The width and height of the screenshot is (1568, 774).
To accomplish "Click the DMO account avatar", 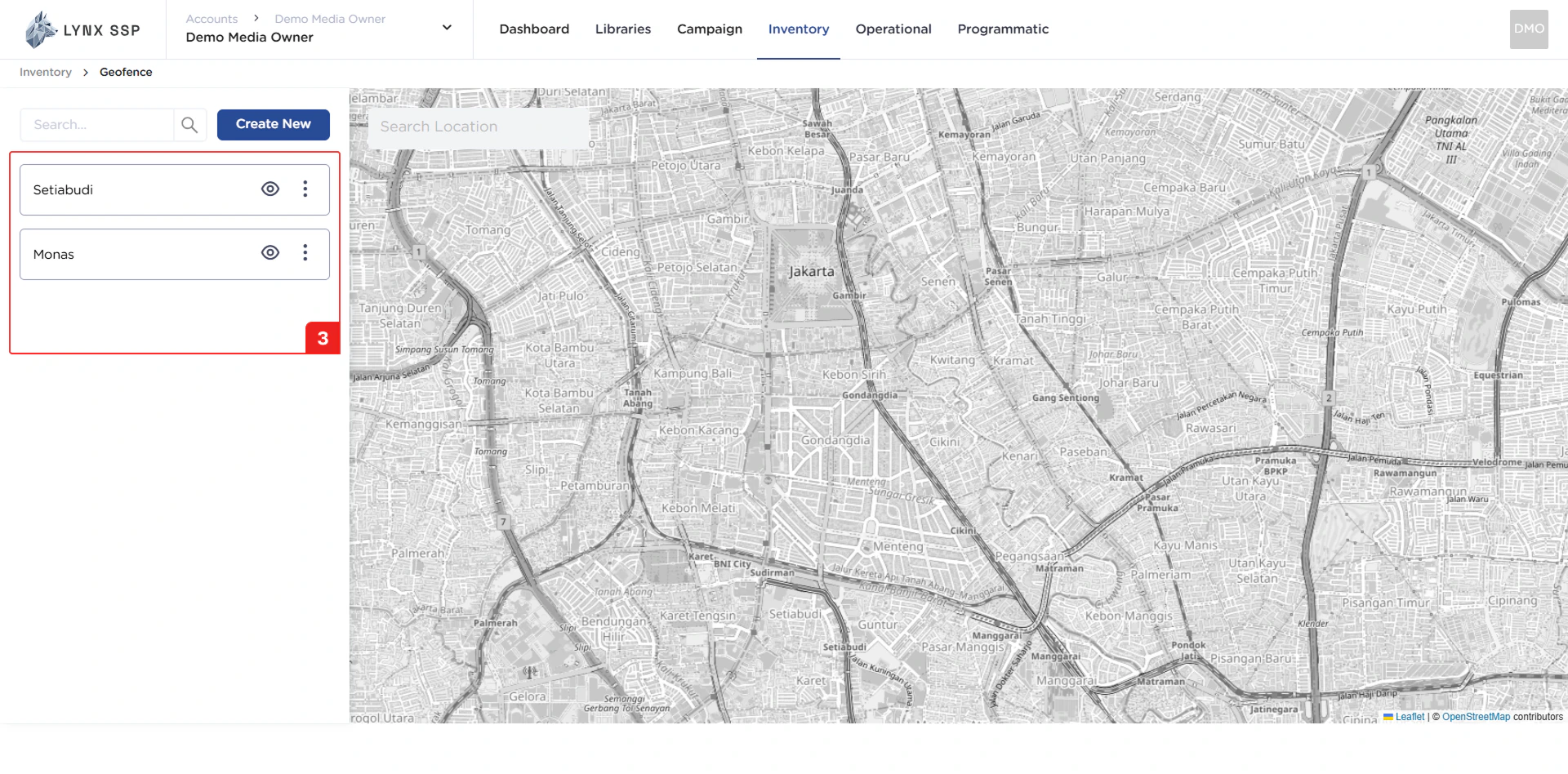I will pos(1529,29).
